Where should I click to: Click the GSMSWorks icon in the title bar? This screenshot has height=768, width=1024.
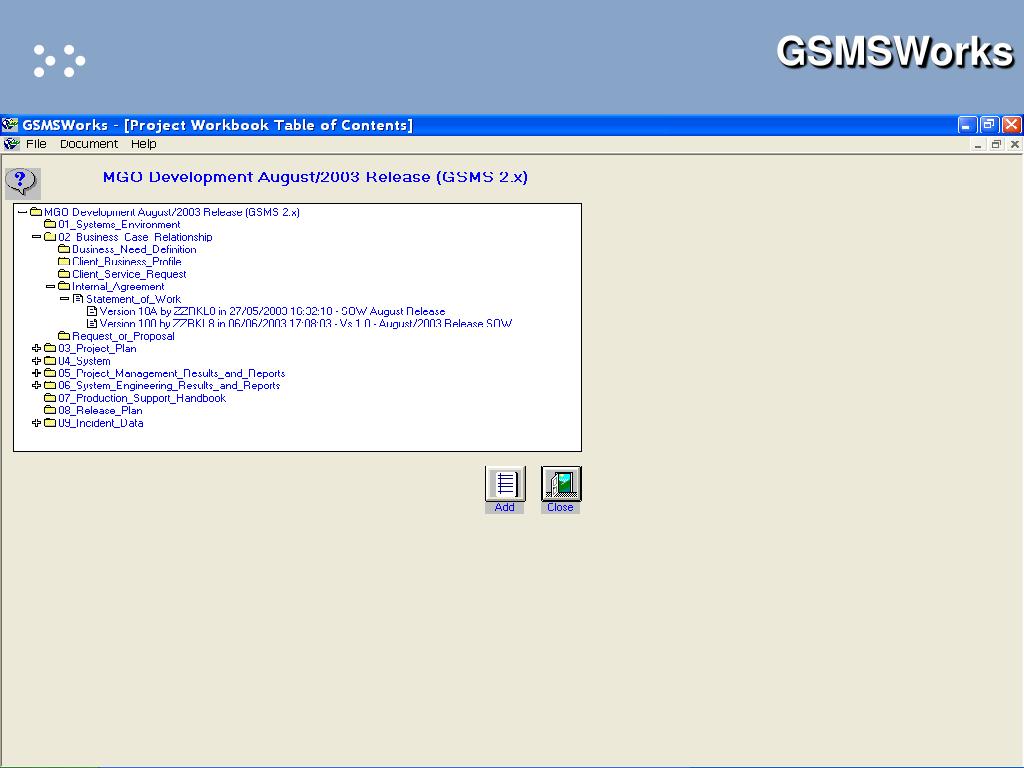[x=10, y=124]
